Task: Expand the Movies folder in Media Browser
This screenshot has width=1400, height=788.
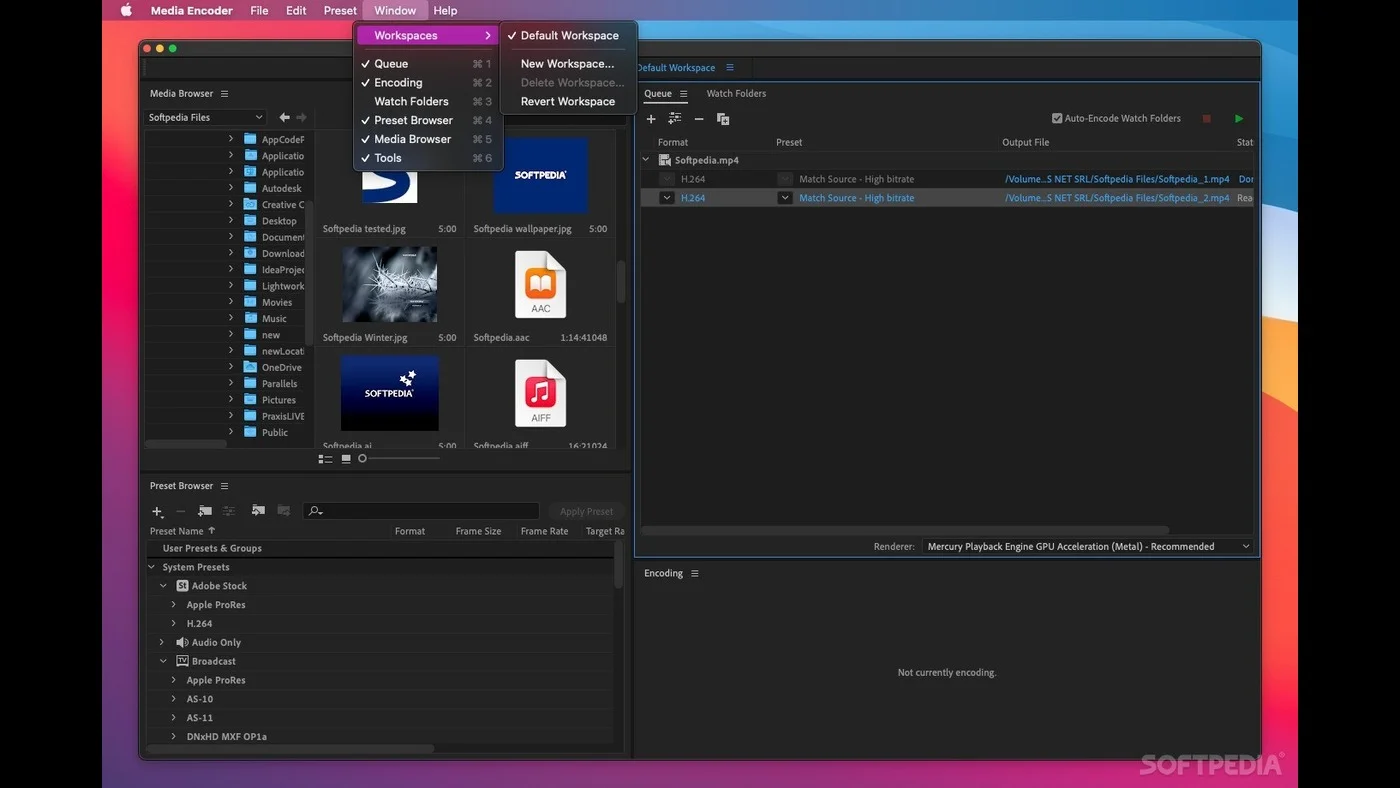Action: (x=231, y=302)
